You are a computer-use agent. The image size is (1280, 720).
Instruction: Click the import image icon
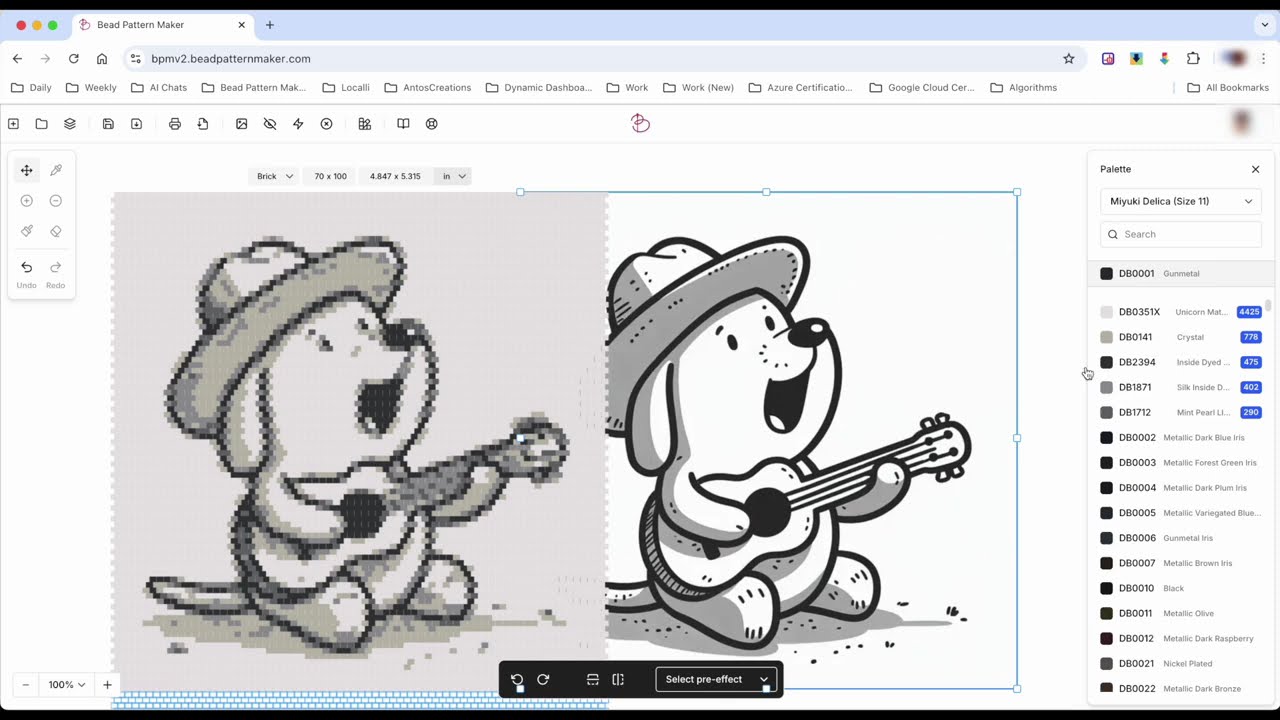click(x=241, y=124)
